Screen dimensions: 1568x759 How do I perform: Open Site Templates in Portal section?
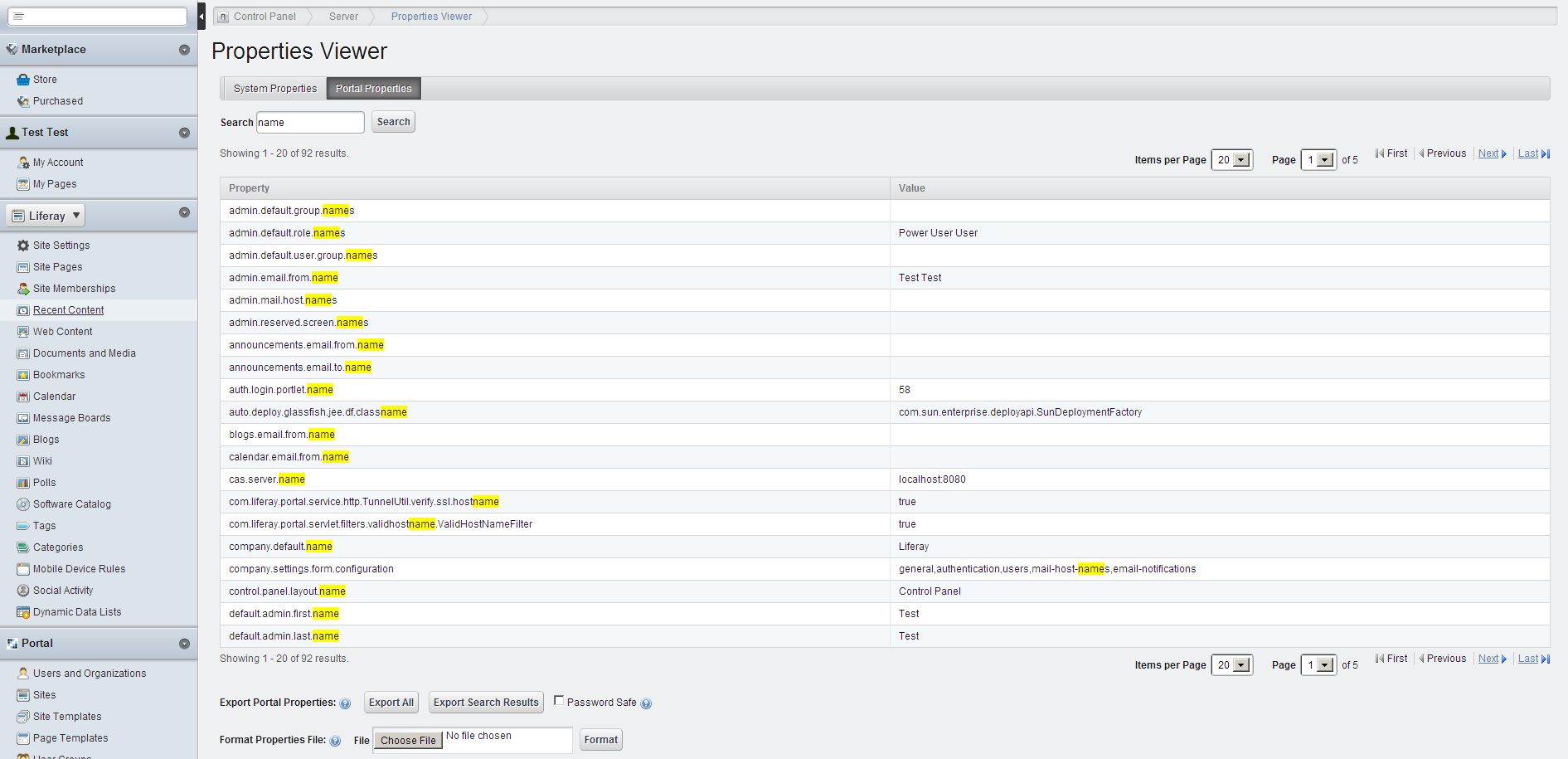67,717
